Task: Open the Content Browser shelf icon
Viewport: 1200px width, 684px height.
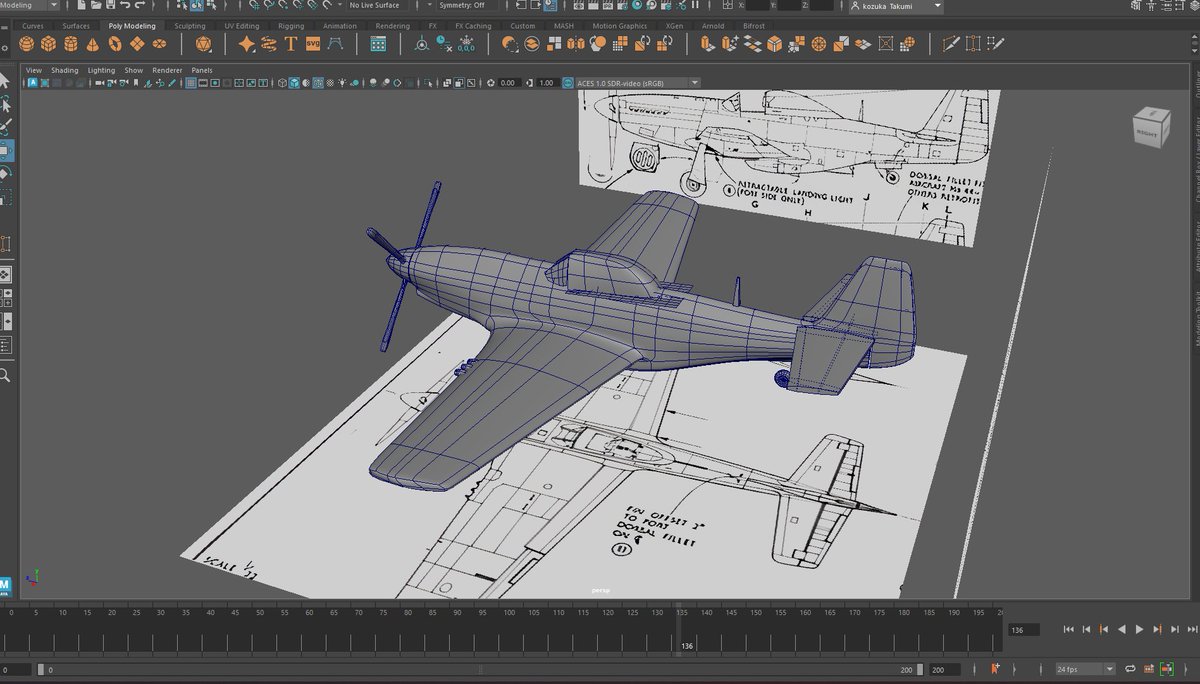Action: click(x=378, y=44)
